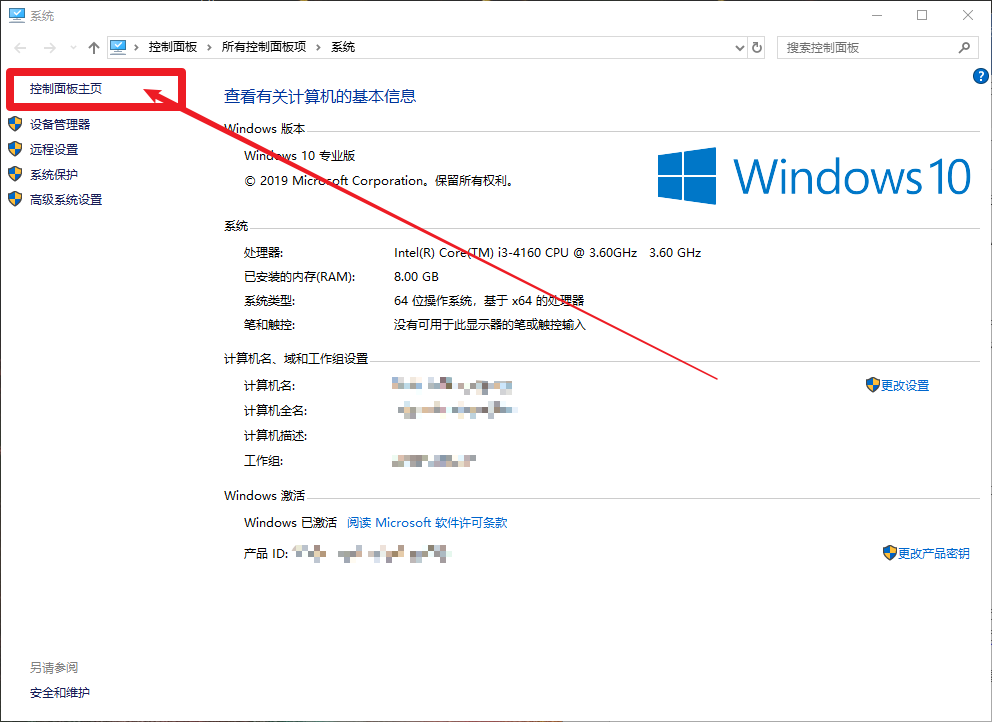Read the 阅读 Microsoft 软件许可条款 link
This screenshot has width=992, height=722.
coord(427,523)
